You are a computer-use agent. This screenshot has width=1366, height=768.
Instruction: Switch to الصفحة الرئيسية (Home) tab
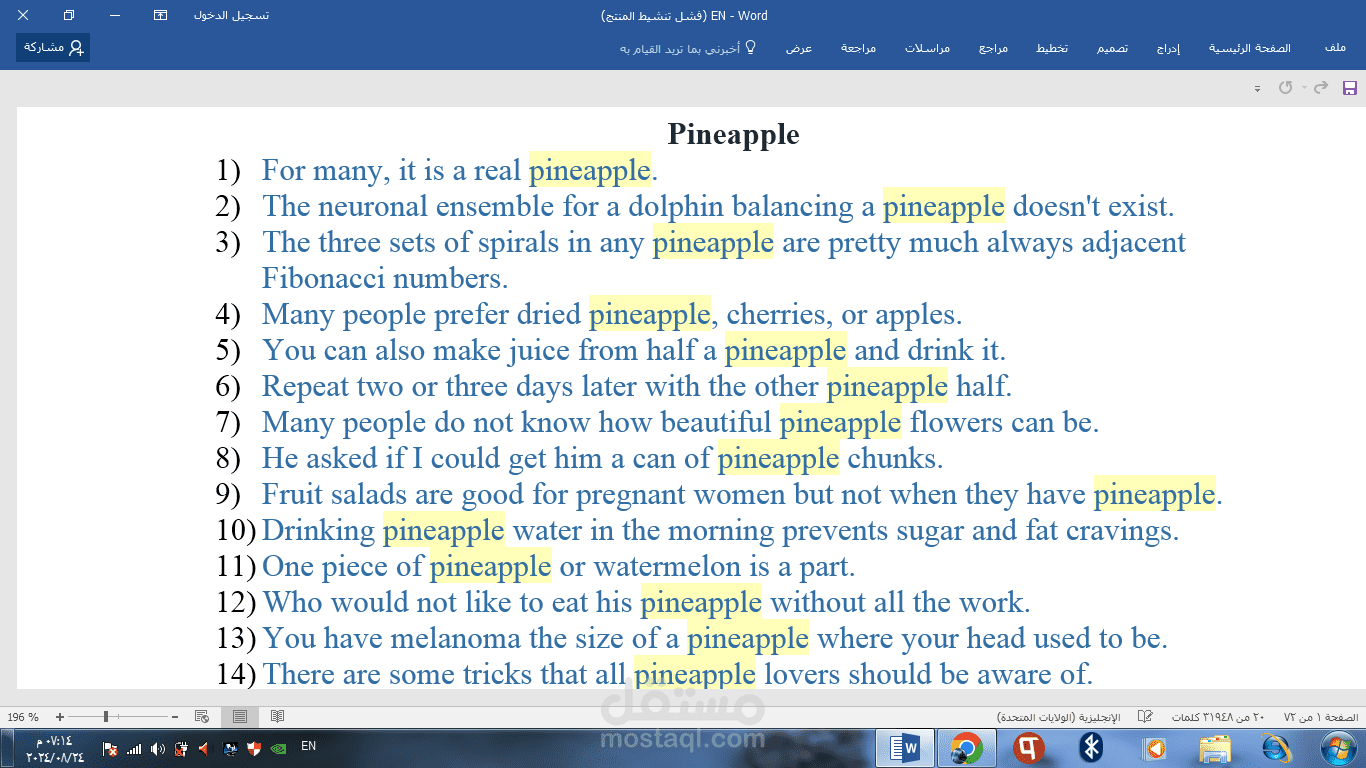point(1250,48)
